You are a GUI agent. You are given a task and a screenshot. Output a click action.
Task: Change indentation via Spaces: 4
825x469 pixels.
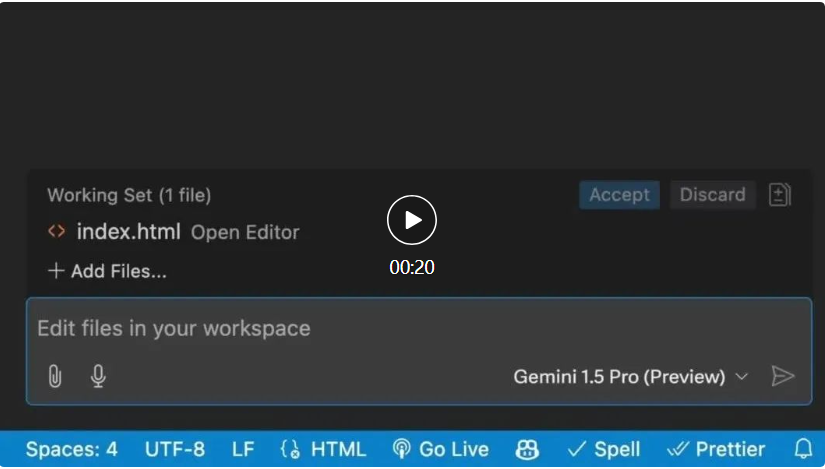coord(72,449)
